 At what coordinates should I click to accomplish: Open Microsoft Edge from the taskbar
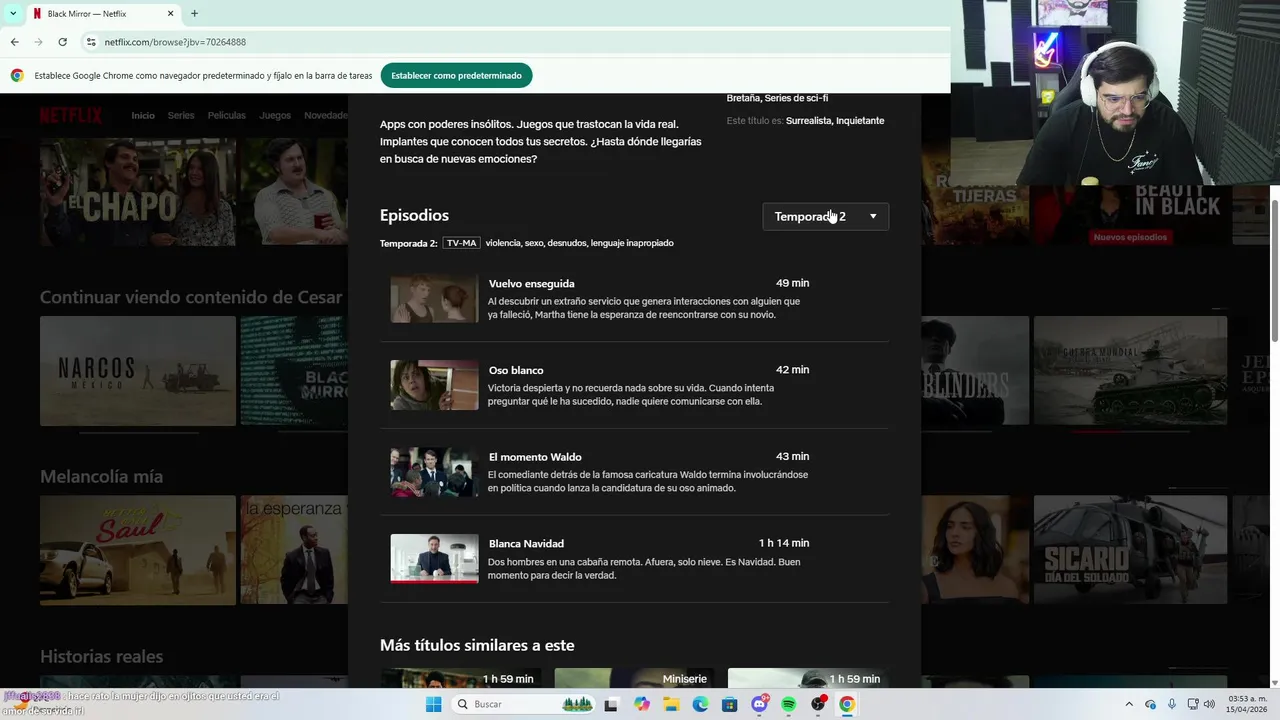click(700, 704)
